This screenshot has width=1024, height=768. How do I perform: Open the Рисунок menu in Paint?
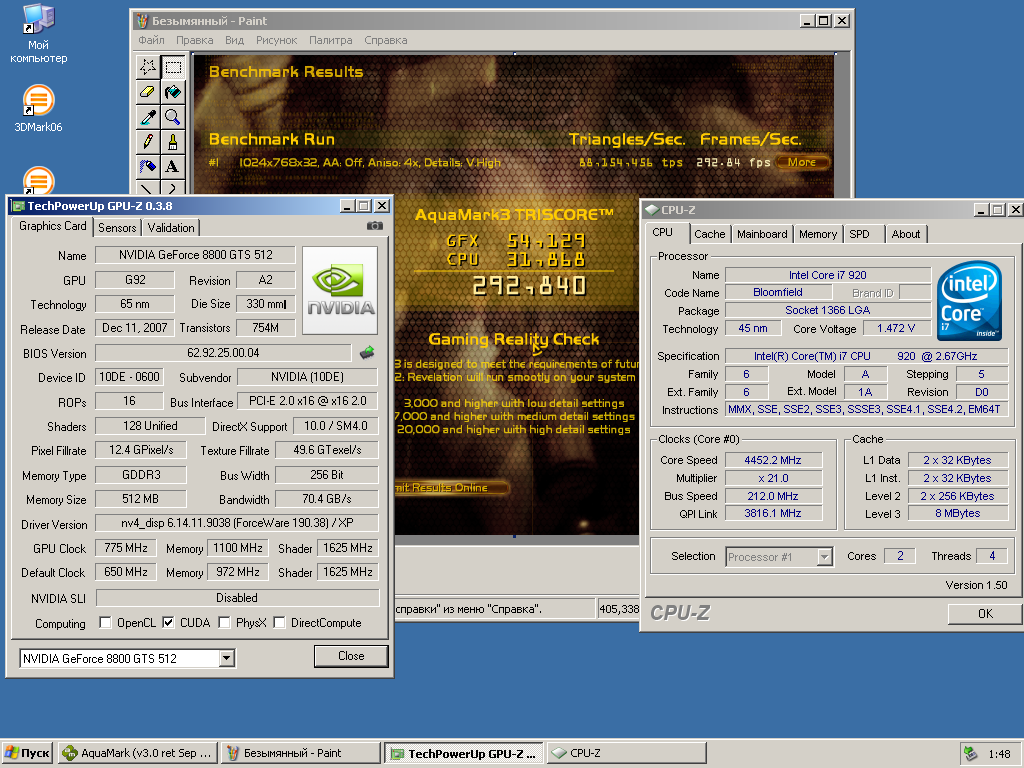[276, 40]
